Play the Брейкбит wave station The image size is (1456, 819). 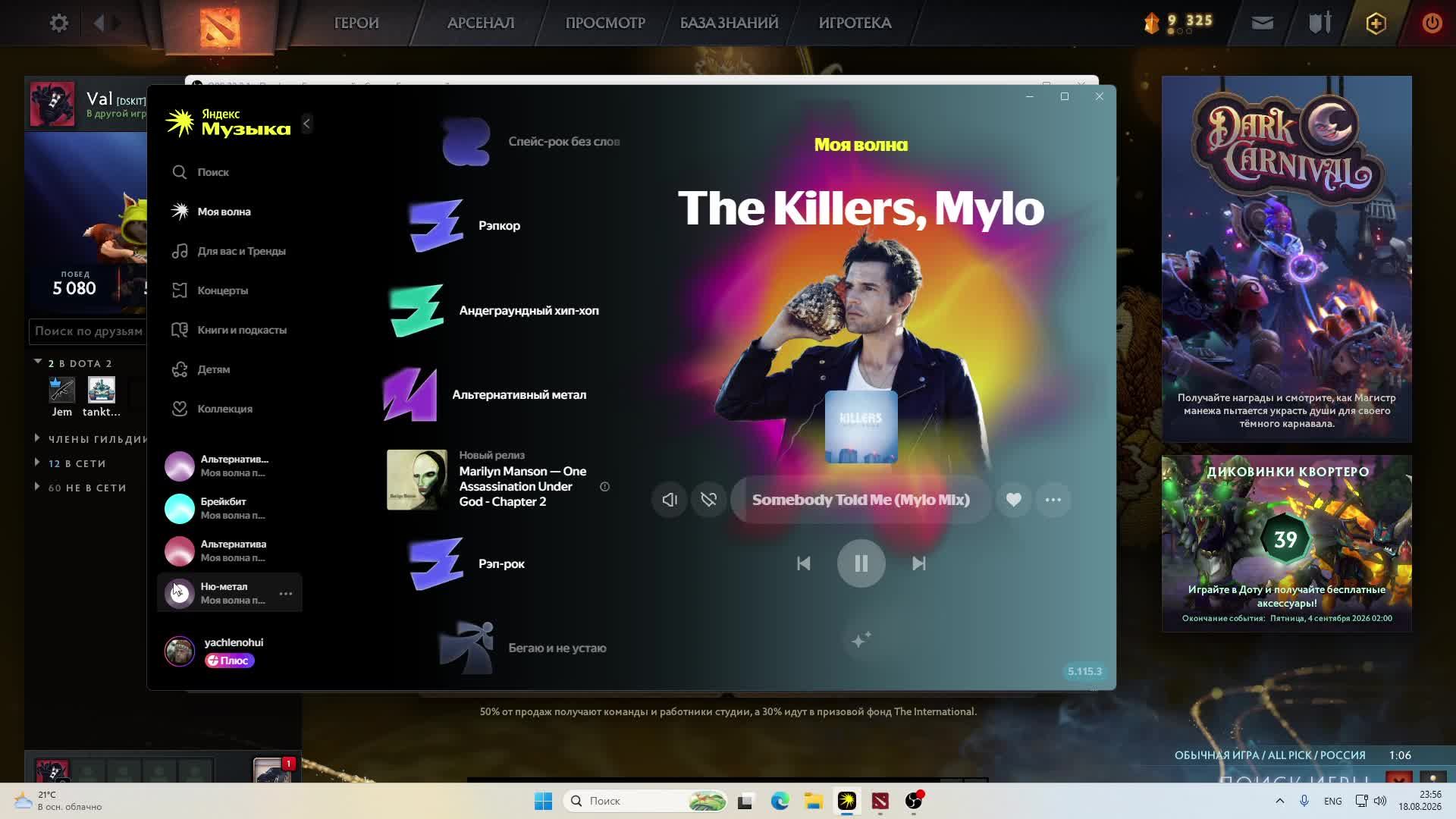tap(180, 508)
